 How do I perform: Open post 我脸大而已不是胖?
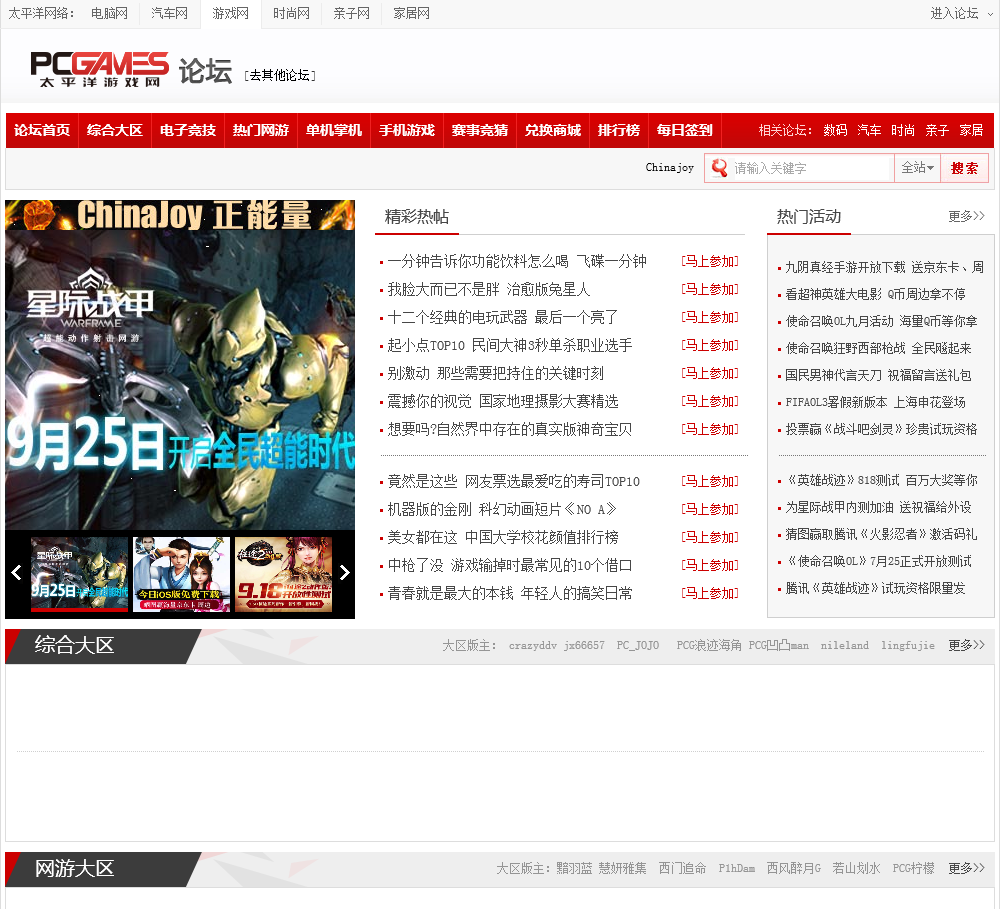point(489,289)
